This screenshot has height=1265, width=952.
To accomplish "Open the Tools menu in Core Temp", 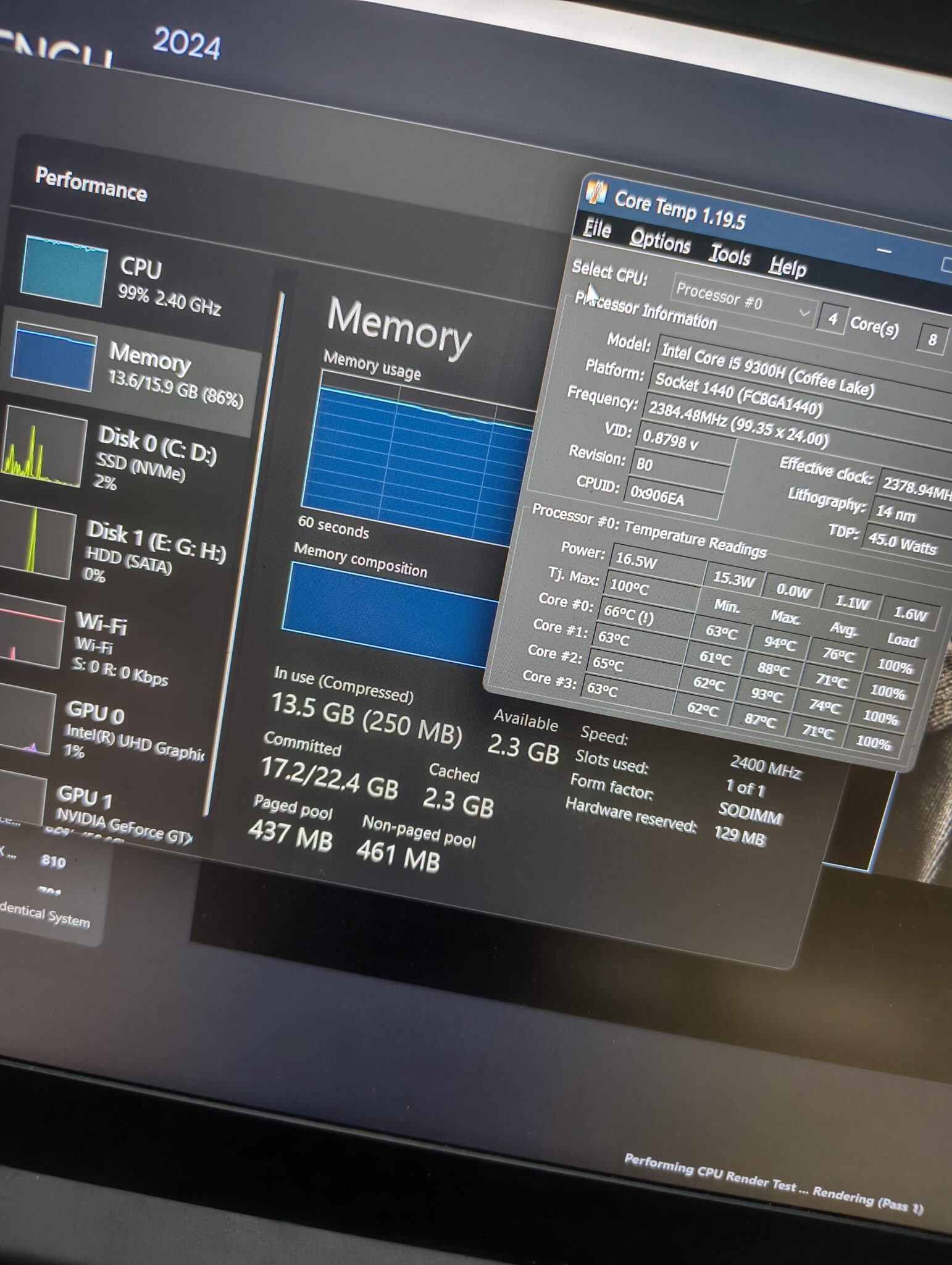I will [x=729, y=254].
